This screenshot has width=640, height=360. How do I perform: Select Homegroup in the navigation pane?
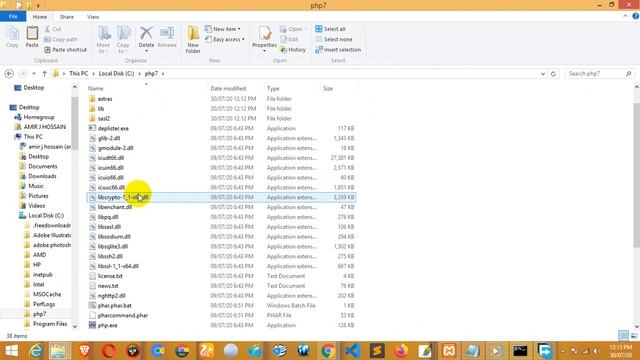click(39, 117)
